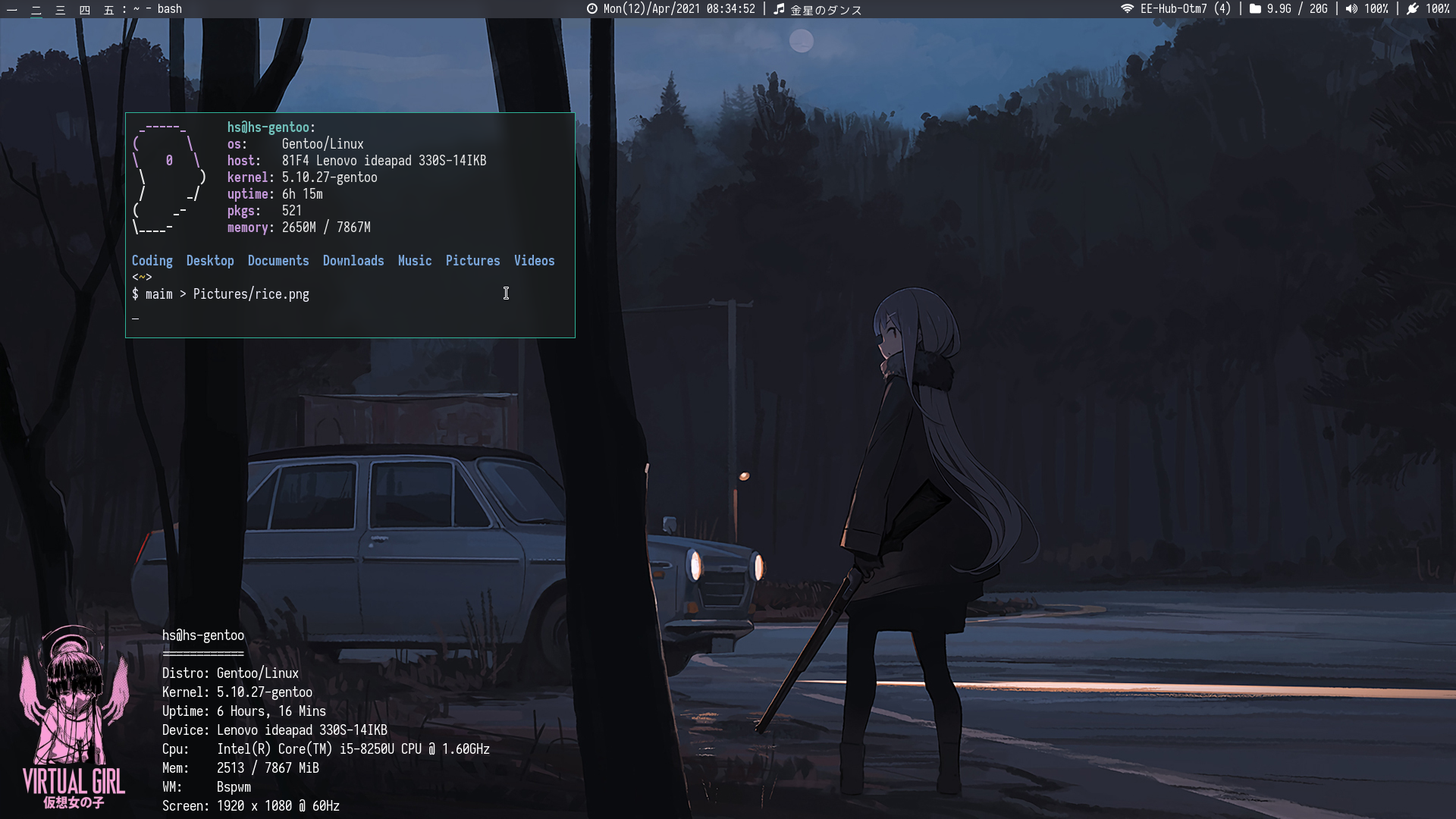Click the speaker volume icon

[1351, 9]
